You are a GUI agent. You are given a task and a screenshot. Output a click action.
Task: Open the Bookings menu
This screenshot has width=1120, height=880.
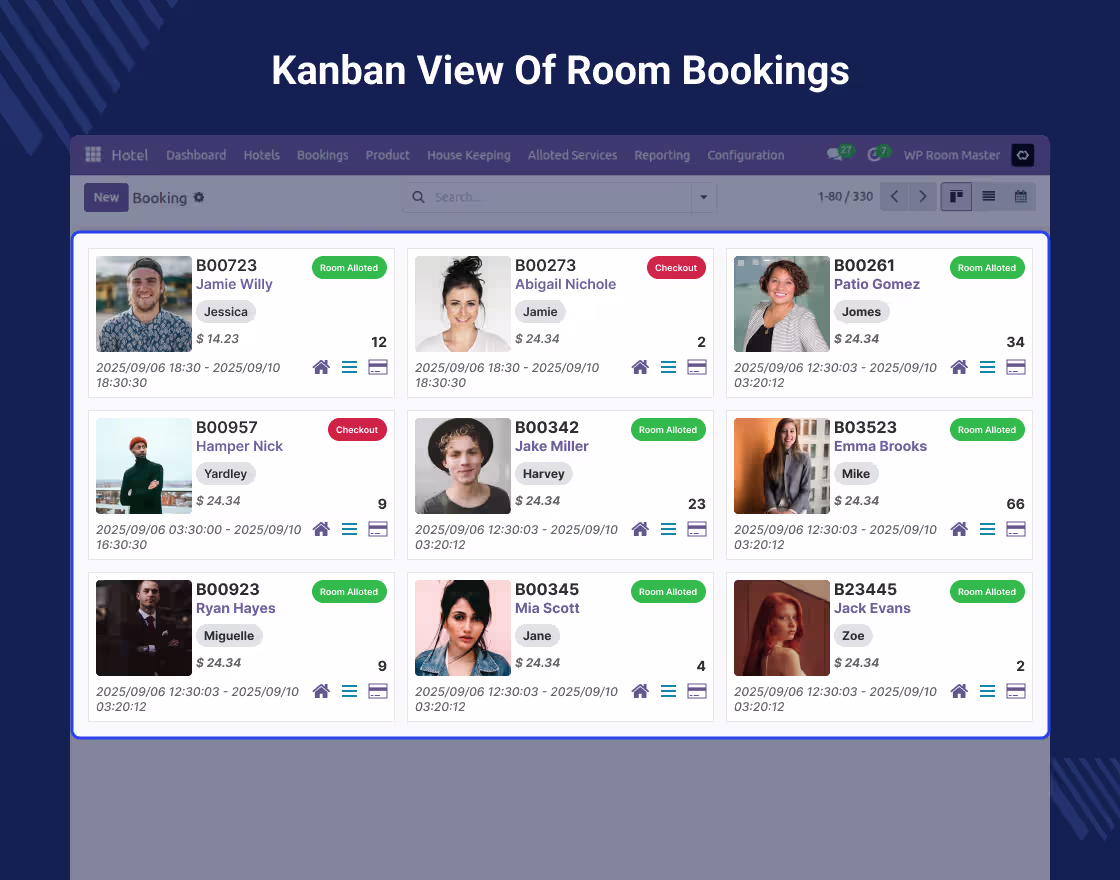tap(323, 155)
